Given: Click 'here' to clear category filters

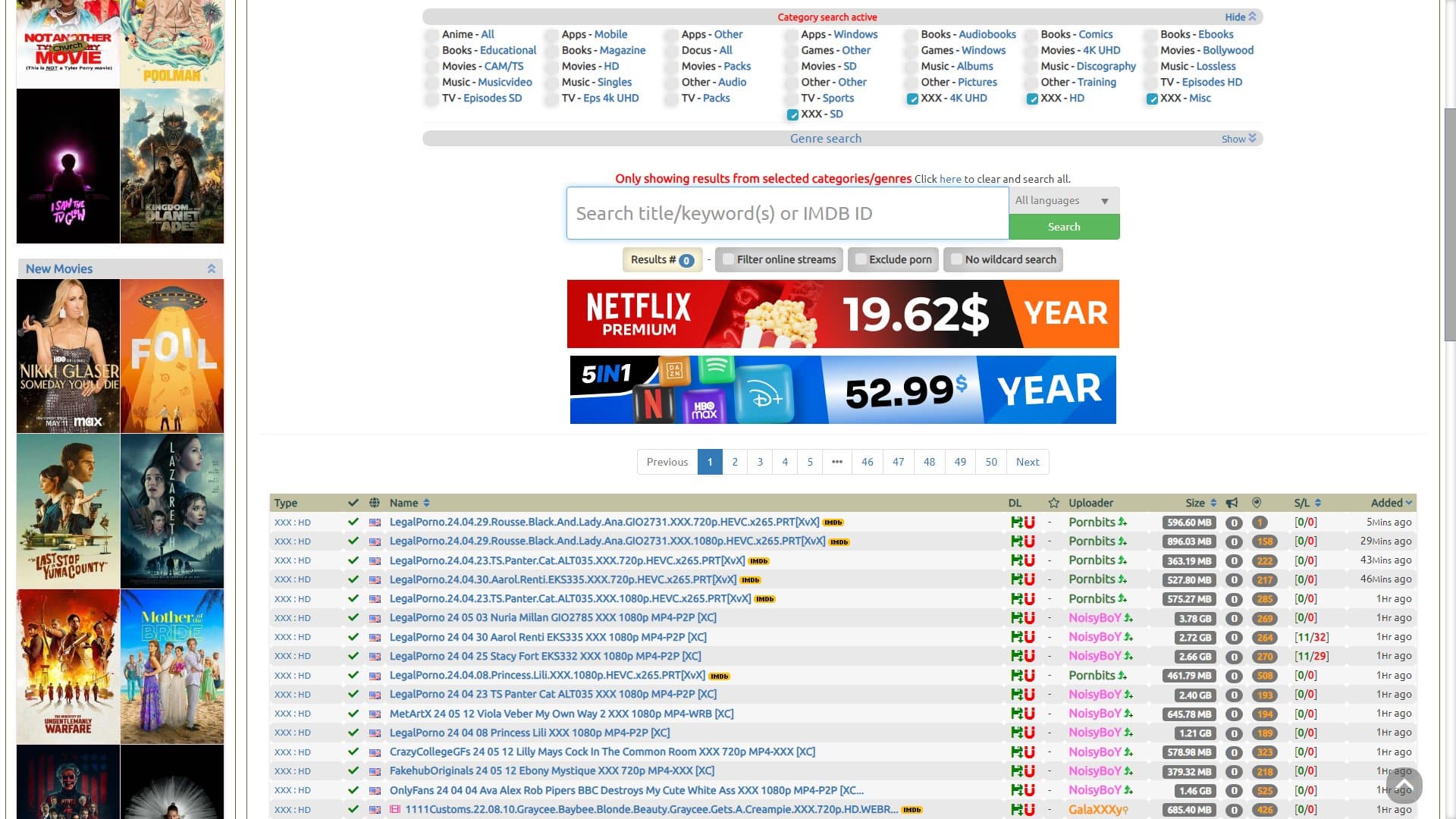Looking at the screenshot, I should [x=950, y=179].
